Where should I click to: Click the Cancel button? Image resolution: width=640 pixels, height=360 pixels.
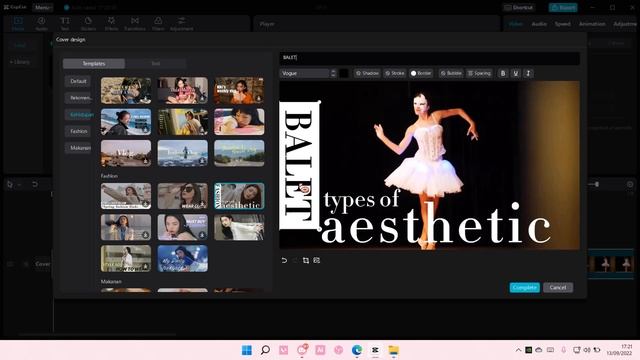(558, 287)
